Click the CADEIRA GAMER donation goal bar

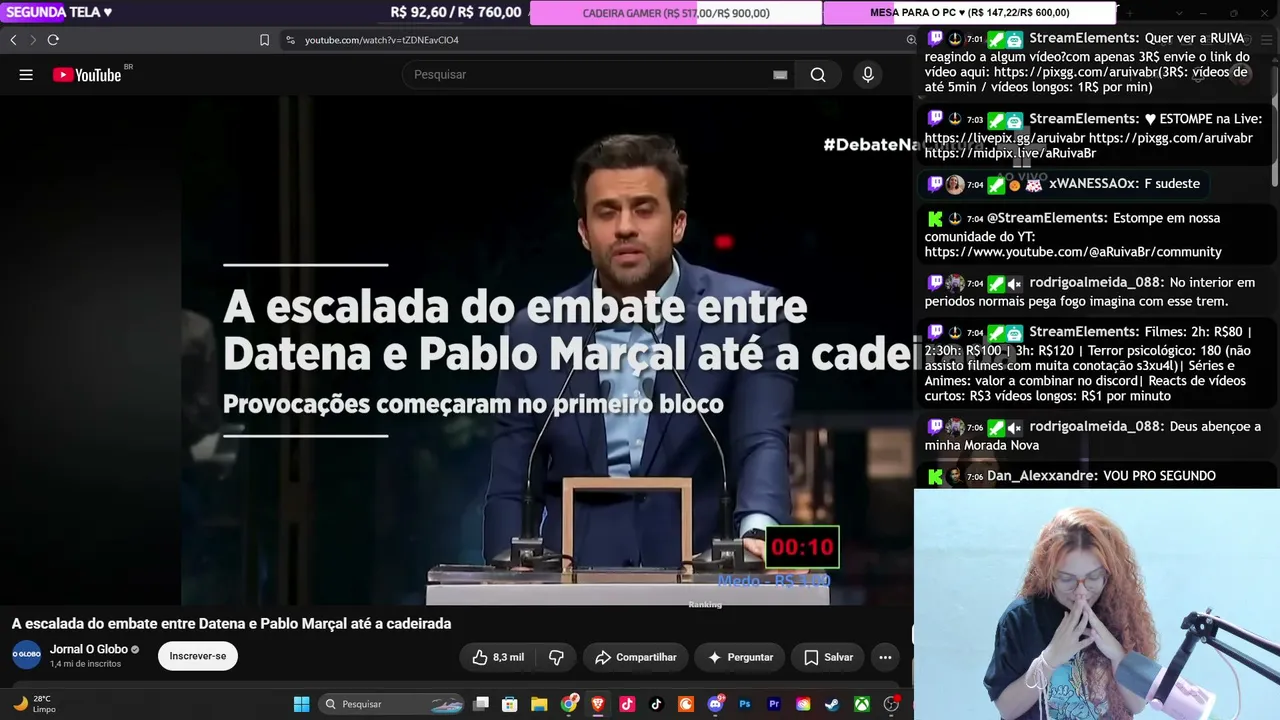[x=676, y=13]
